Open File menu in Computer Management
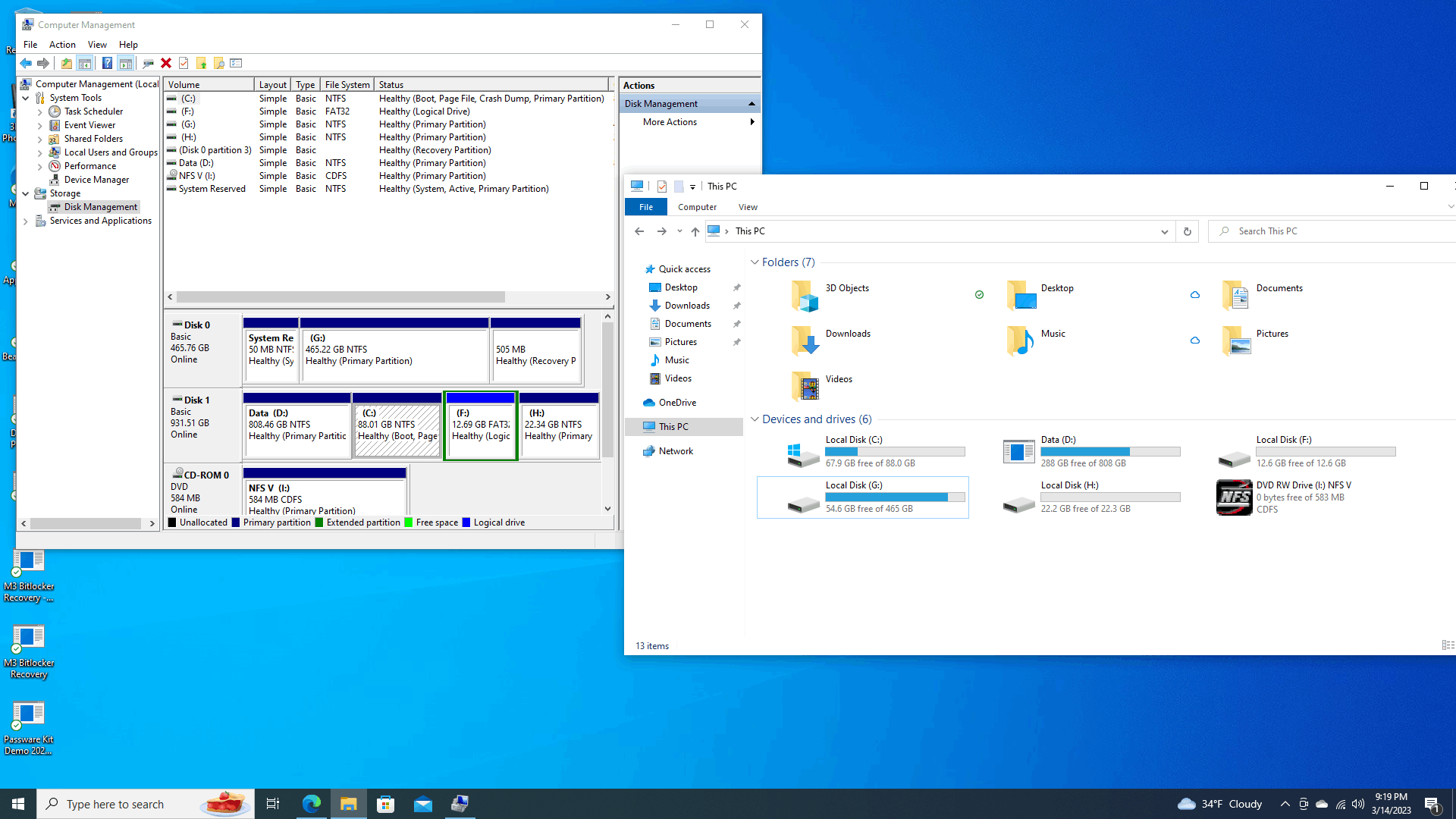This screenshot has width=1456, height=819. coord(30,45)
